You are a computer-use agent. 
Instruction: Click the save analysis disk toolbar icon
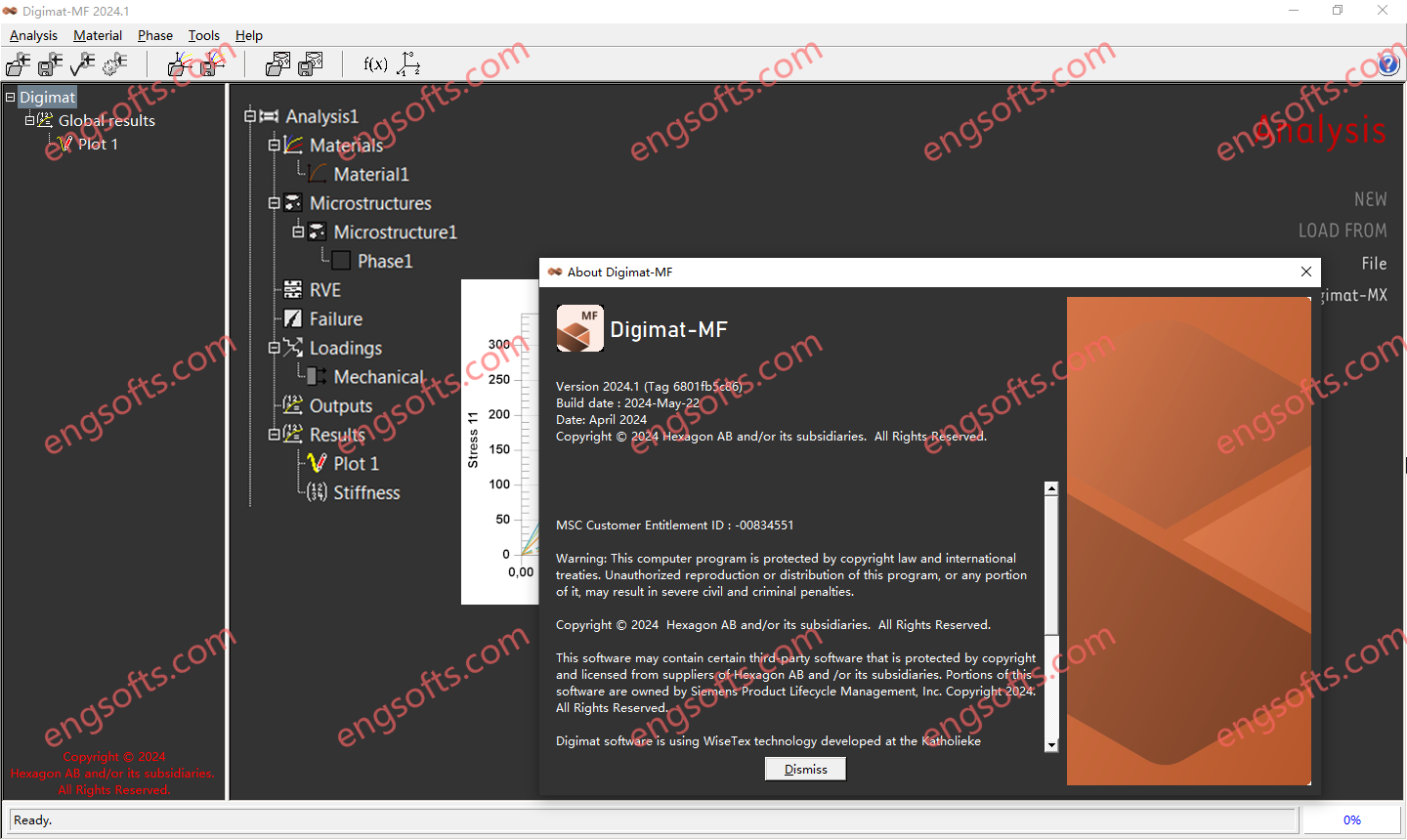tap(50, 64)
